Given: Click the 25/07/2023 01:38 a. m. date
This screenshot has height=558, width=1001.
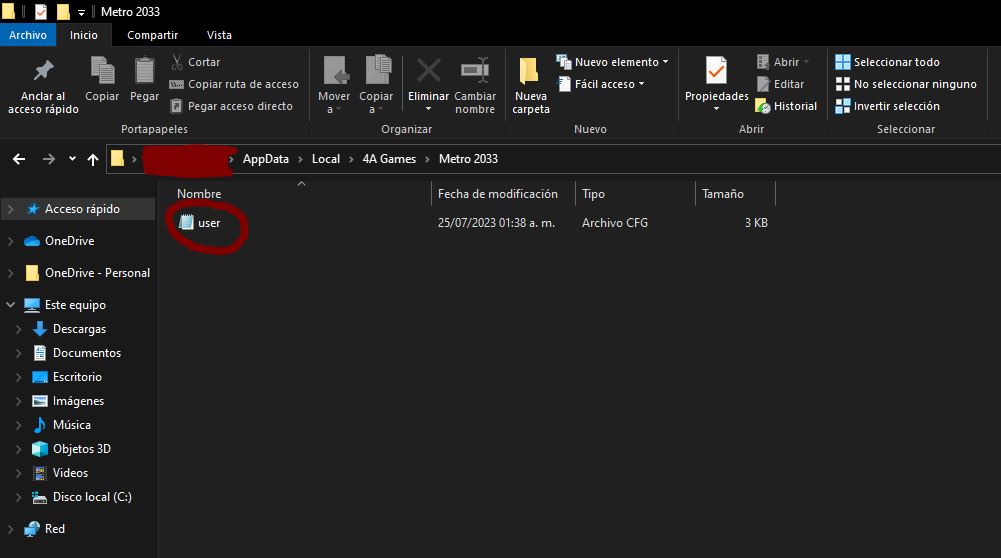Looking at the screenshot, I should [x=496, y=223].
